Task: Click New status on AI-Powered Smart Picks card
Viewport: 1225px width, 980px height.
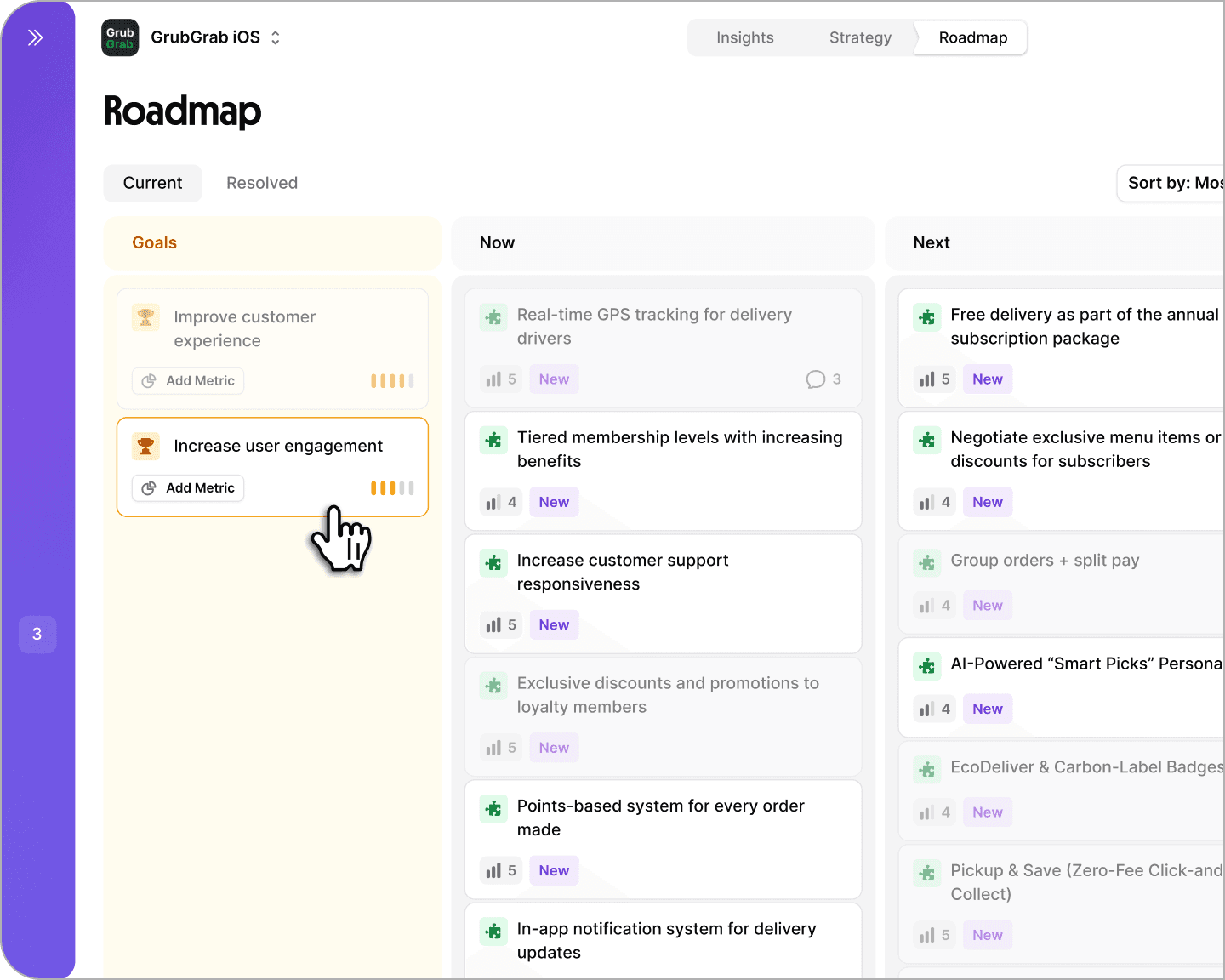Action: point(988,709)
